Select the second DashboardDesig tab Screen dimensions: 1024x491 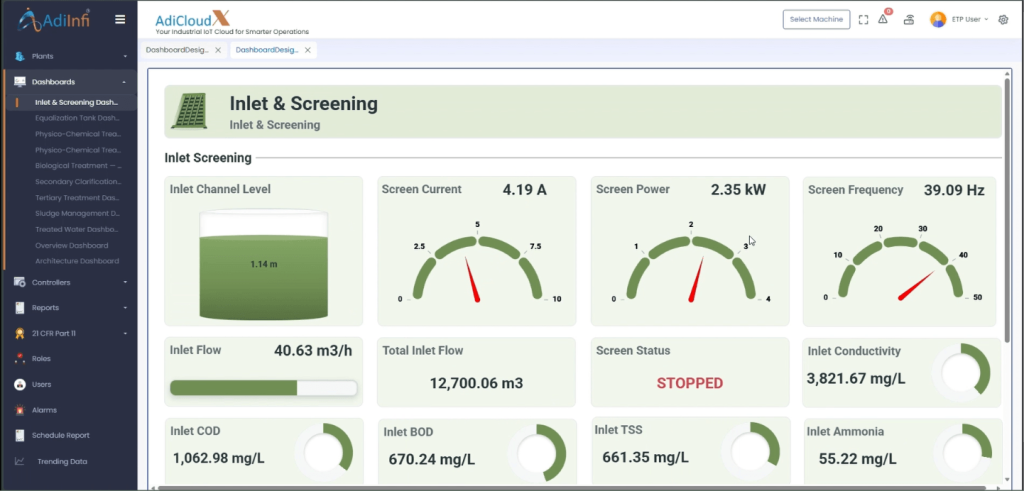tap(267, 50)
